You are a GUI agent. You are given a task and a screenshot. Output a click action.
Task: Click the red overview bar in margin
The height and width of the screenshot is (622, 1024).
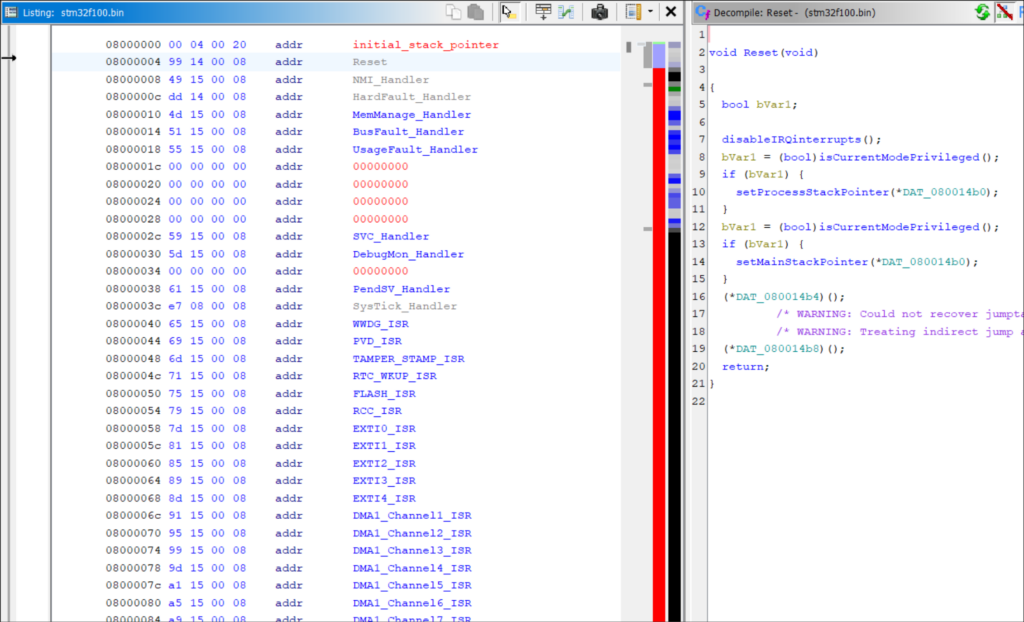point(659,350)
